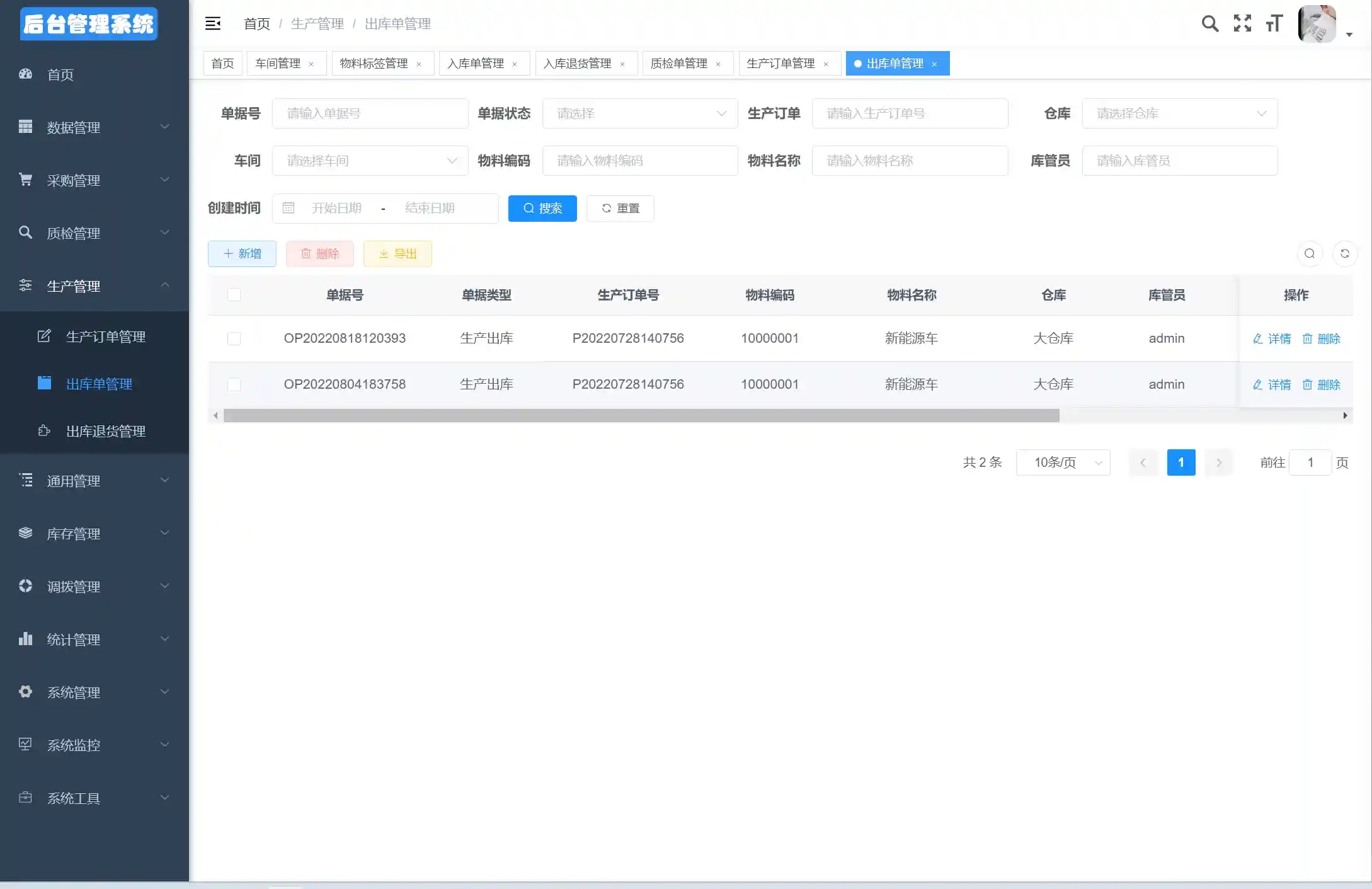The height and width of the screenshot is (889, 1372).
Task: Click the blue 搜索 button
Action: [542, 209]
